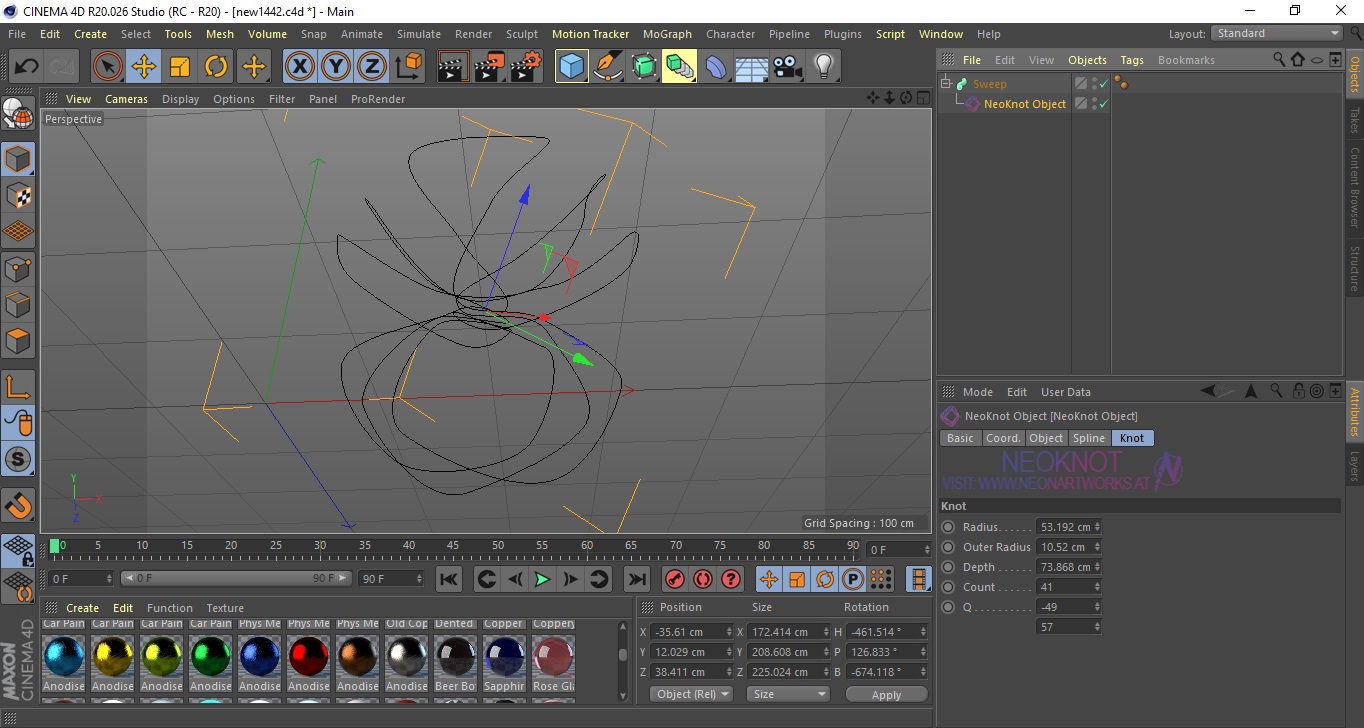Select the Move tool in toolbar
The height and width of the screenshot is (728, 1364).
point(144,67)
